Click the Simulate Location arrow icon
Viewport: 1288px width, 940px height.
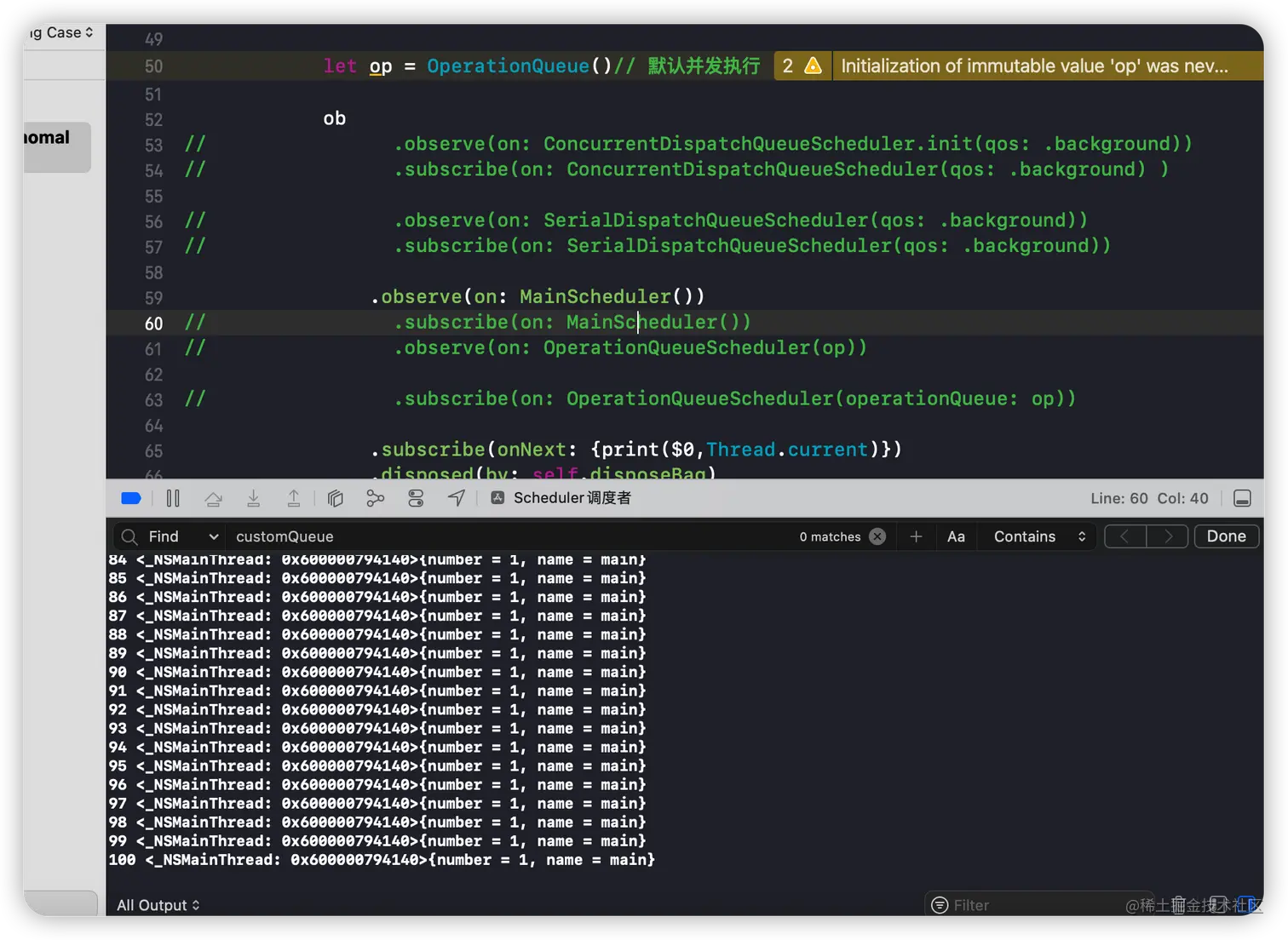pos(457,498)
